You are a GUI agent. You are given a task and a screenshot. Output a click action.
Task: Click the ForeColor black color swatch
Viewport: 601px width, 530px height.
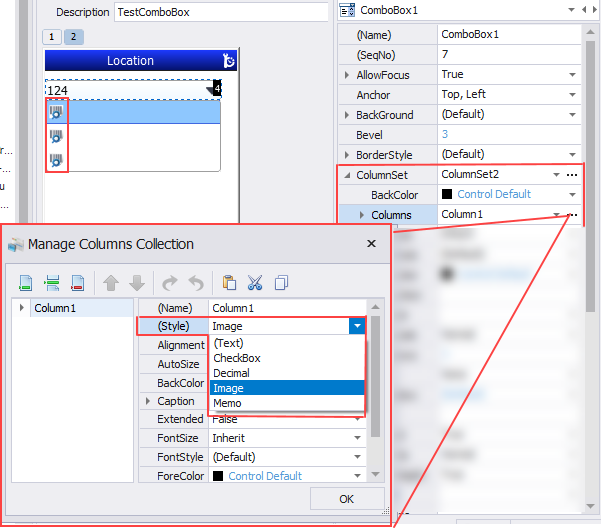(218, 476)
